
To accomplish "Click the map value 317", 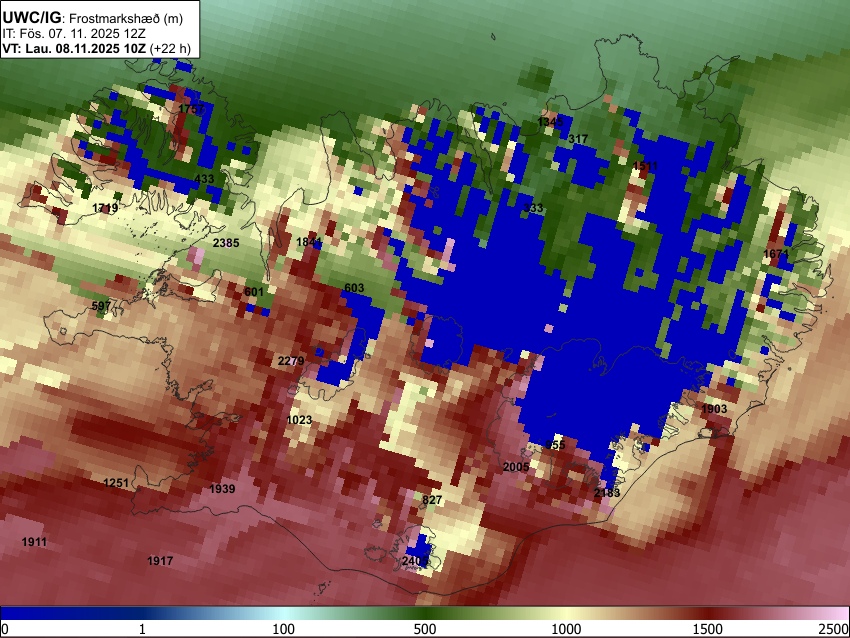I will point(578,139).
